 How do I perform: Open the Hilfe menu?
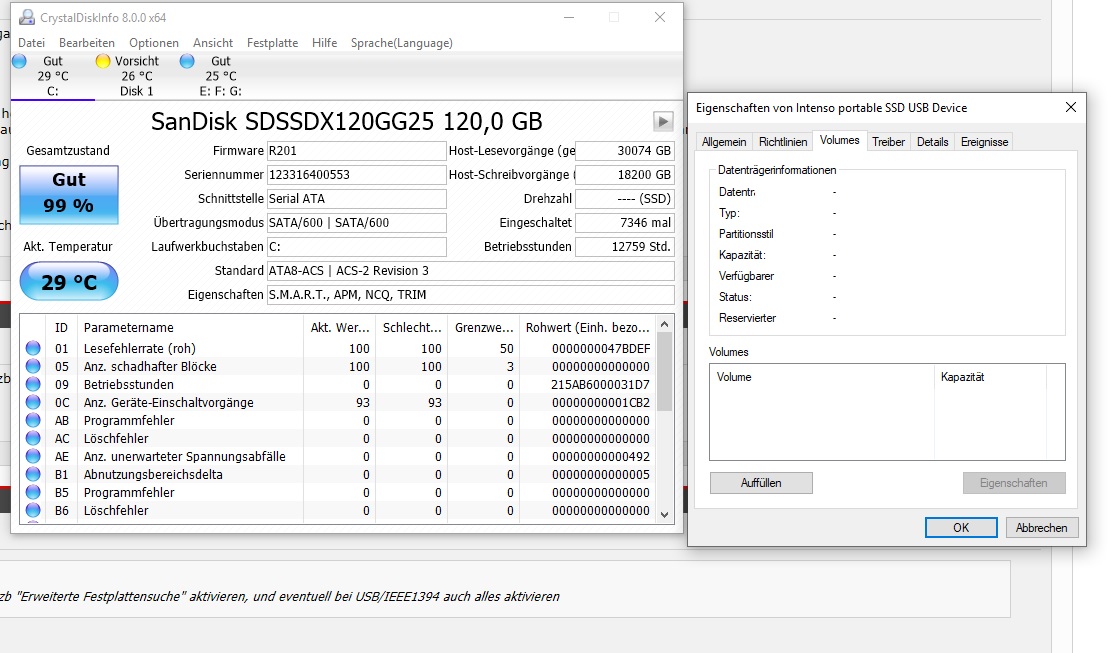[324, 43]
